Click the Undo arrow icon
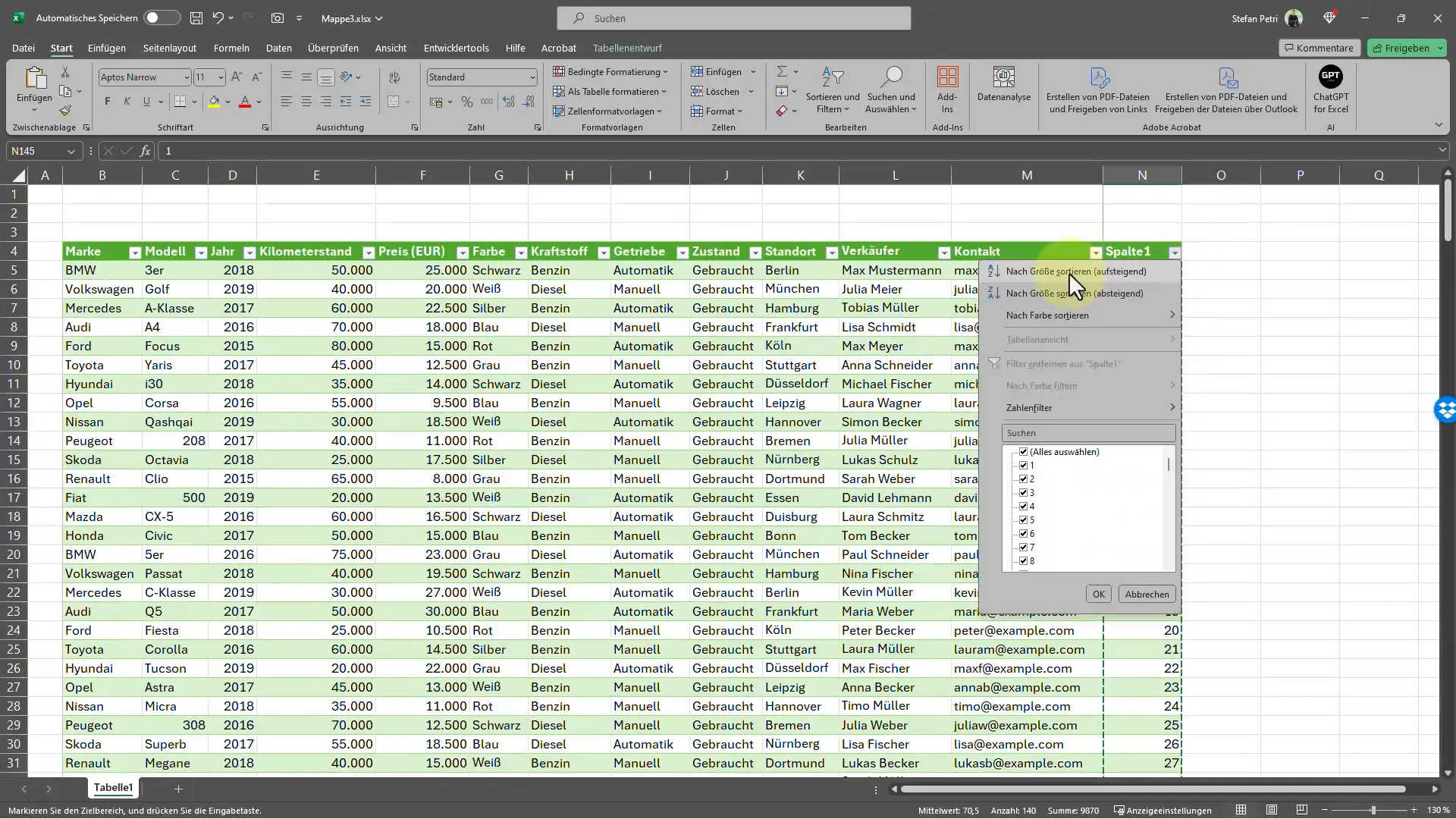 (218, 17)
